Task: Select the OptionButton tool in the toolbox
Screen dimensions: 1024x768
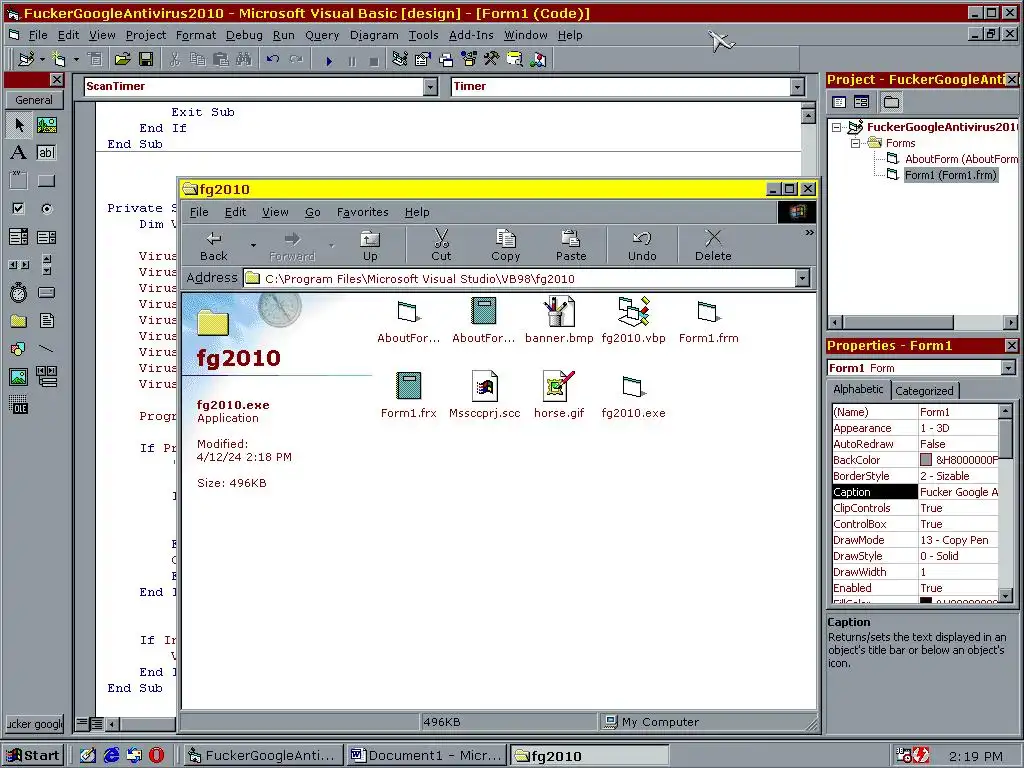Action: (46, 209)
